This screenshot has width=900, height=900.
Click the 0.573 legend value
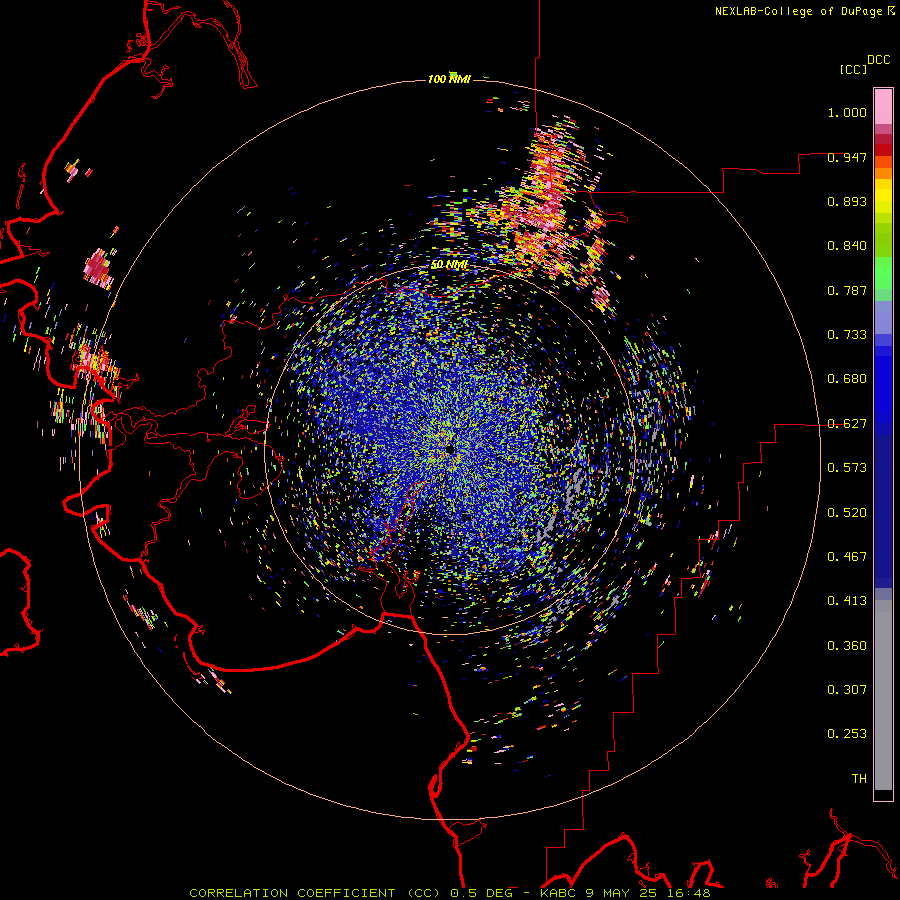(x=847, y=468)
